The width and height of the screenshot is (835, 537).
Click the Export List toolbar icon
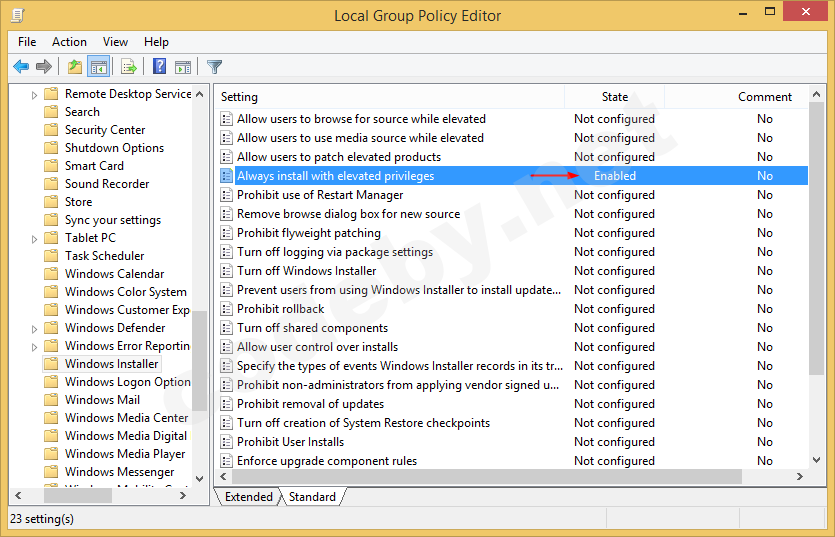point(128,67)
